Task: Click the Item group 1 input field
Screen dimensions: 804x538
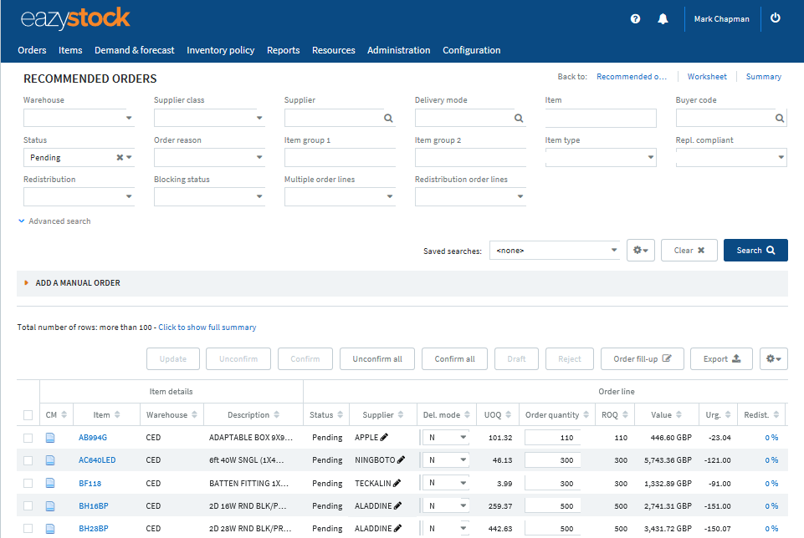Action: (x=339, y=157)
